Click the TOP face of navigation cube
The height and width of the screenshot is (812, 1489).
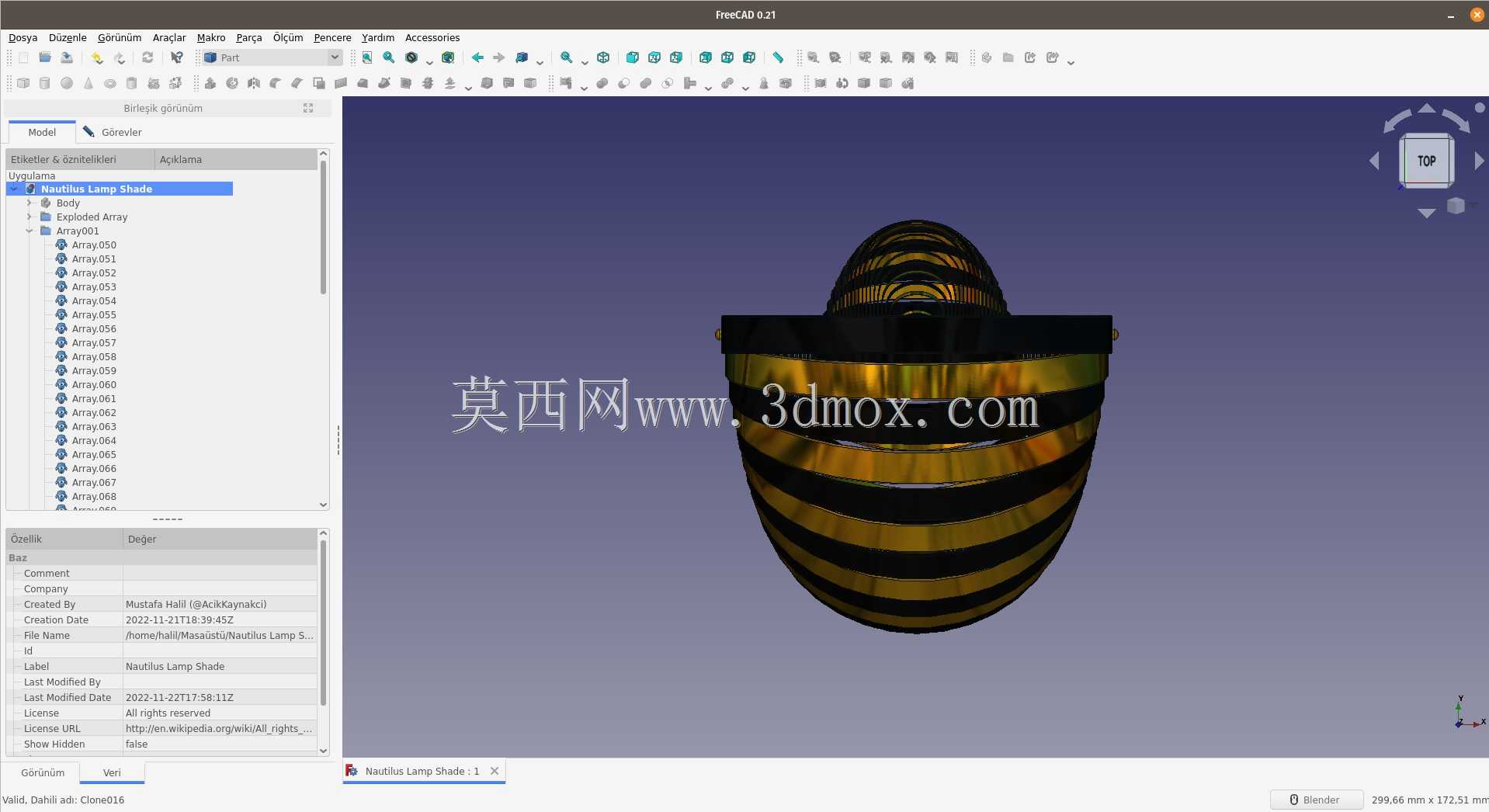click(x=1426, y=161)
